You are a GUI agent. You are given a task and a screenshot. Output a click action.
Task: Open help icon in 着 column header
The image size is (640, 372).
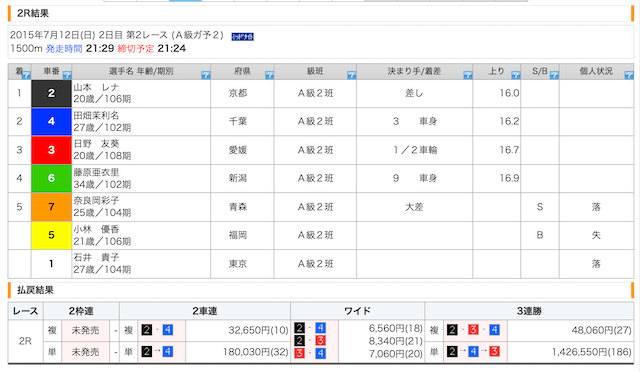(26, 75)
